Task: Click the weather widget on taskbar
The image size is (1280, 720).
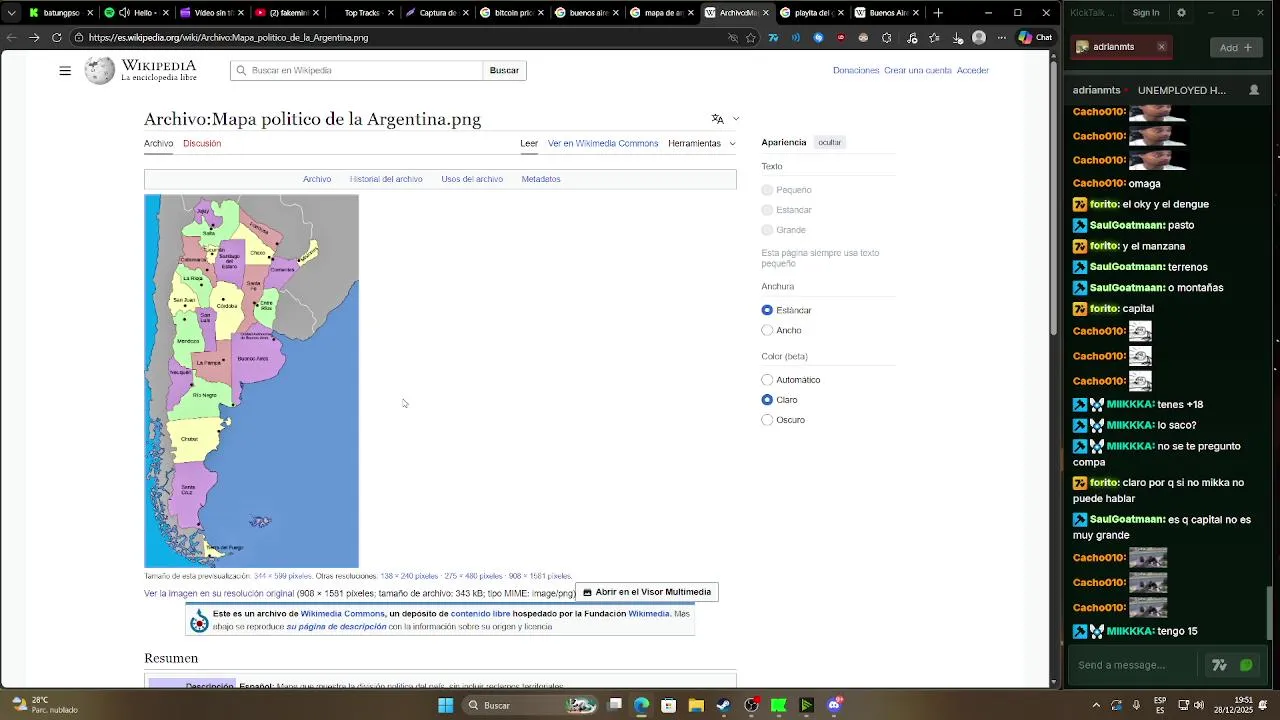Action: (45, 705)
